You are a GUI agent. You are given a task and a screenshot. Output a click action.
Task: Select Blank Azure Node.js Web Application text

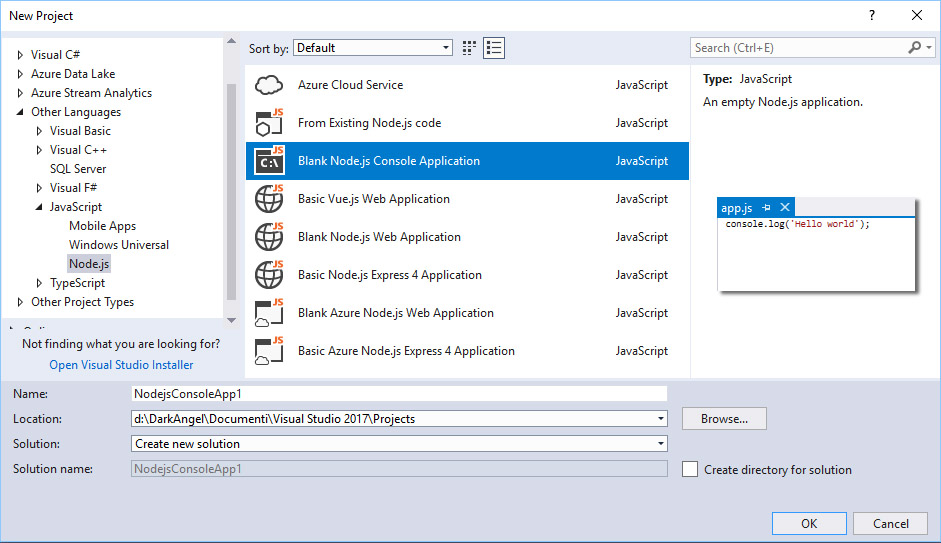click(396, 313)
